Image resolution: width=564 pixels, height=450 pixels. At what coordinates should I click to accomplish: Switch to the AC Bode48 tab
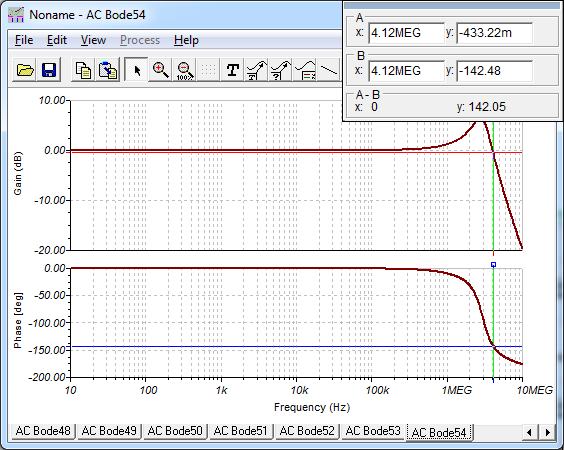43,431
